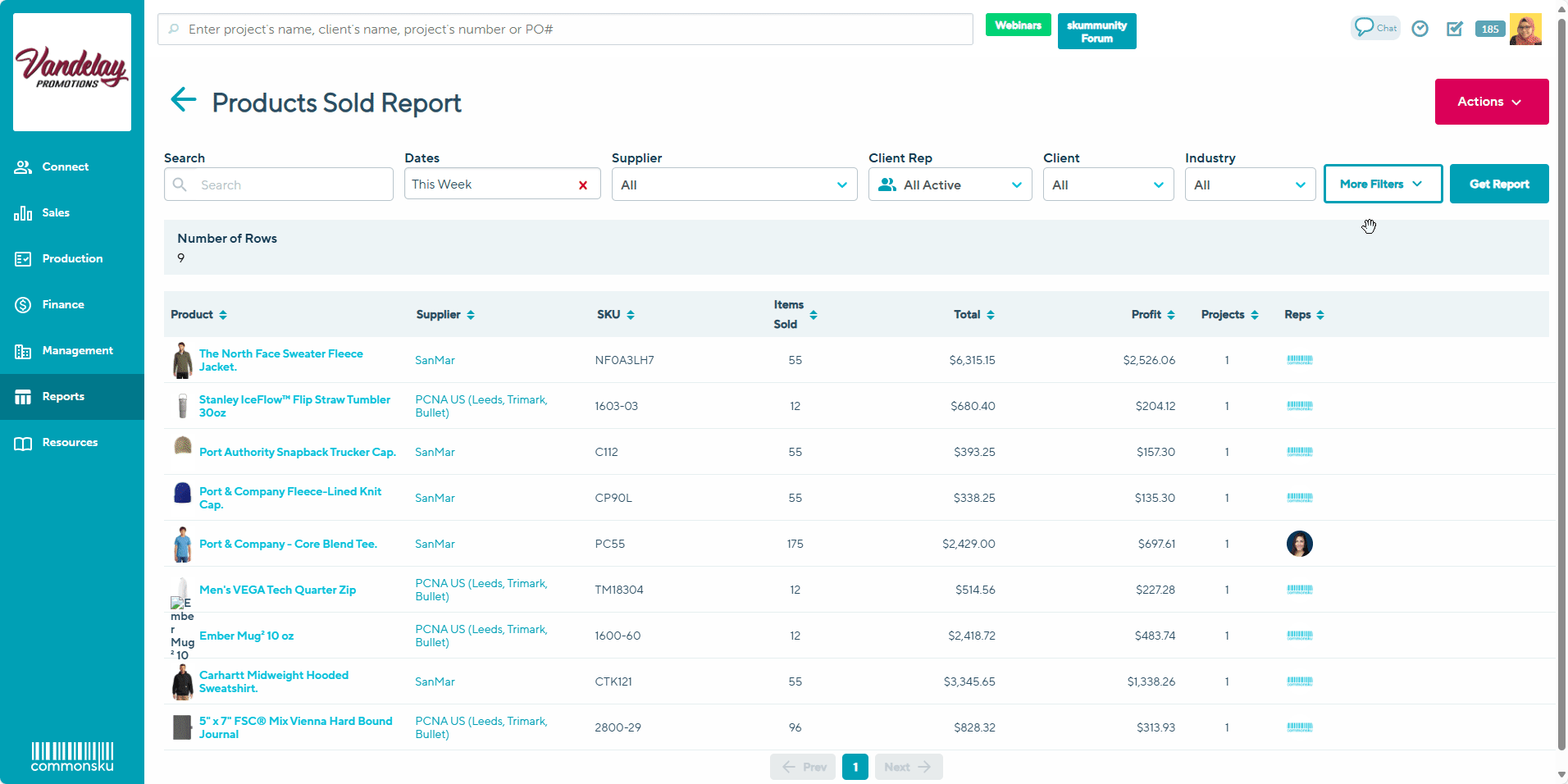
Task: Clear the This Week date filter
Action: (x=582, y=185)
